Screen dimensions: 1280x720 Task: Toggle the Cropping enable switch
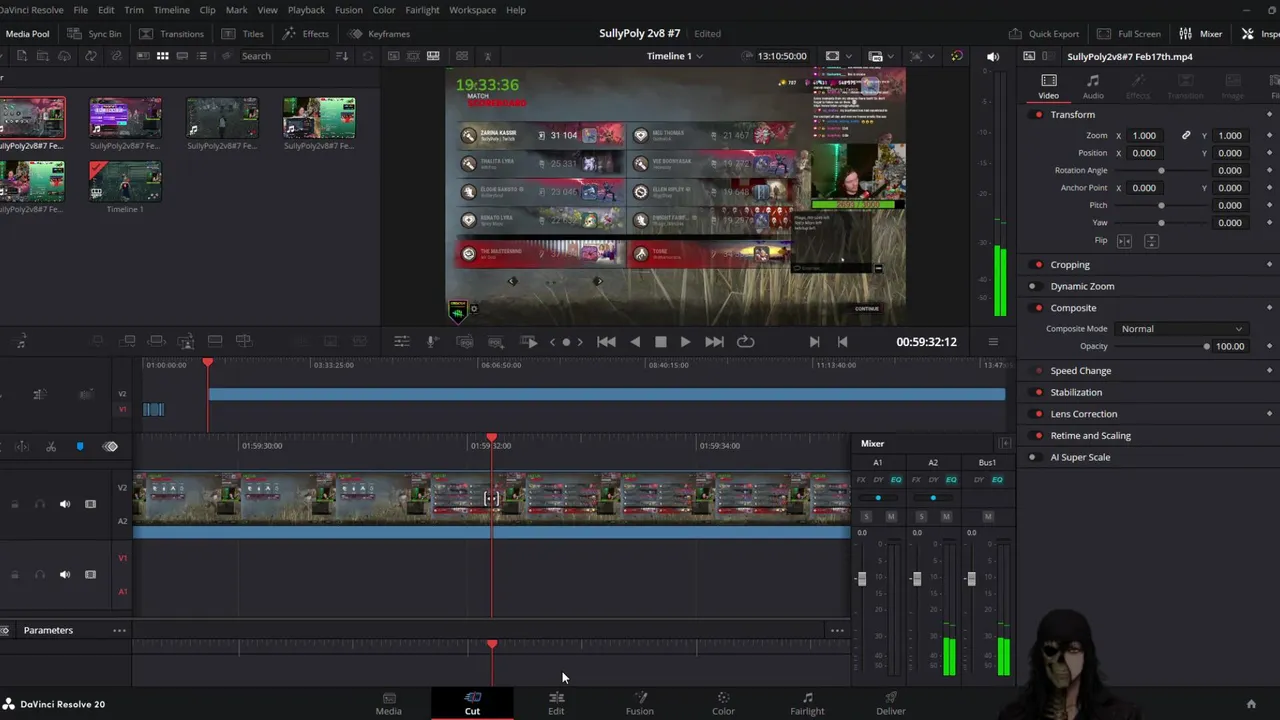pos(1038,265)
